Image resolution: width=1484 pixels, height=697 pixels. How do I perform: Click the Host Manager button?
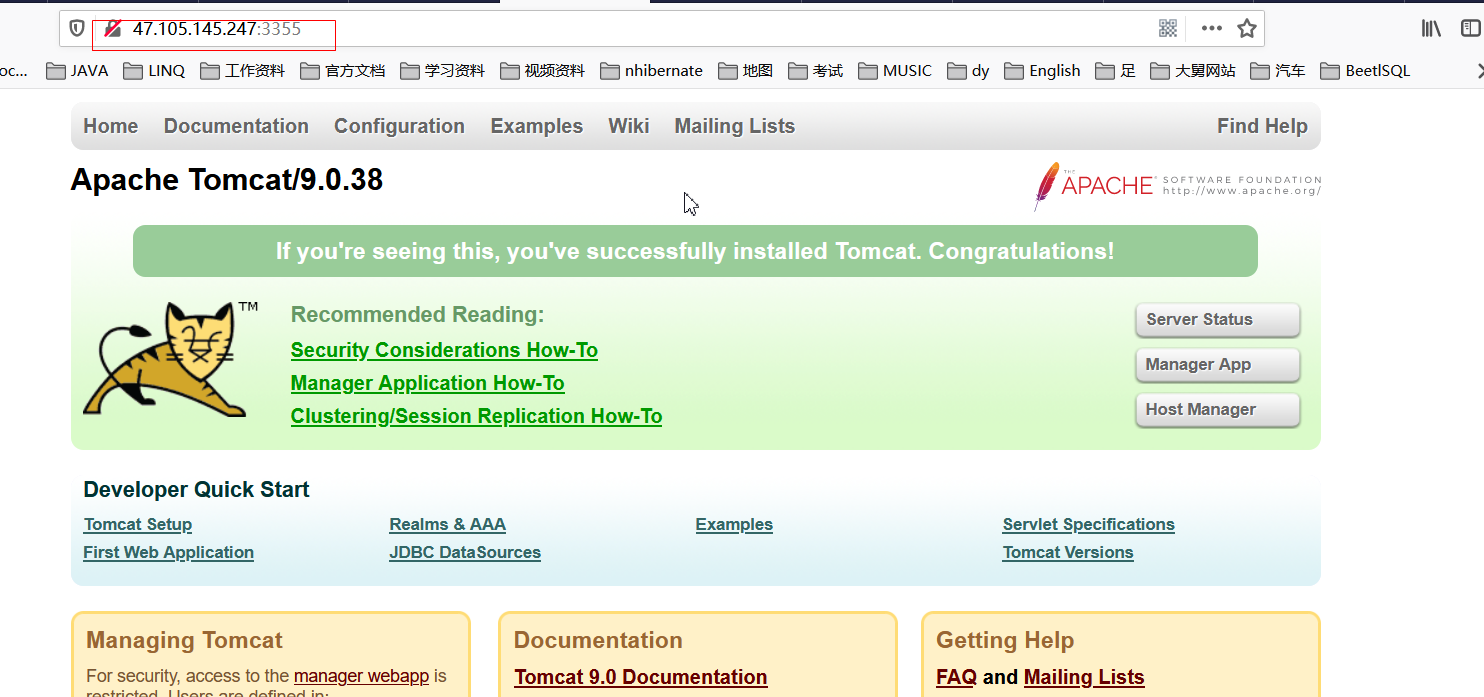1218,410
